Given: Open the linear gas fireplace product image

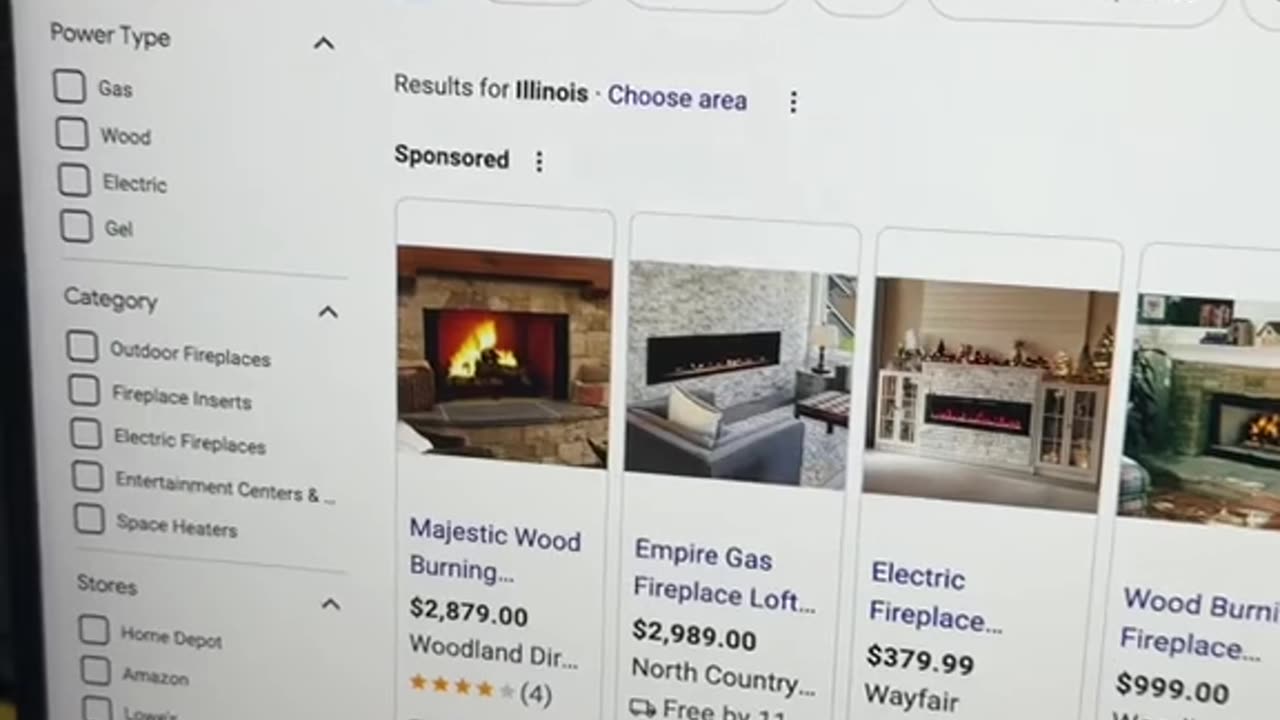Looking at the screenshot, I should point(741,374).
